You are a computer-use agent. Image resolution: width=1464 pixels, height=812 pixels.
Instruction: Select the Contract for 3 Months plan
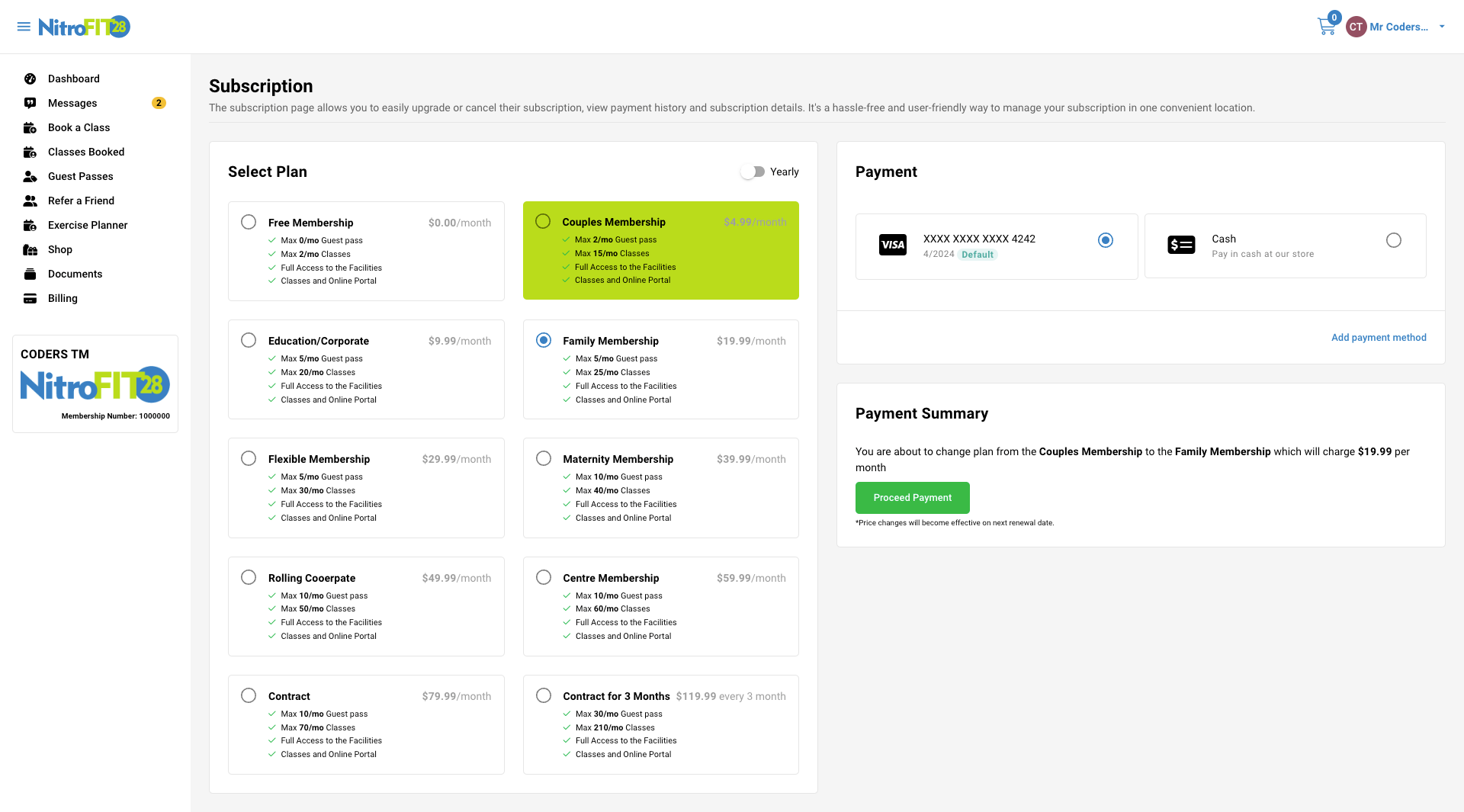point(544,695)
